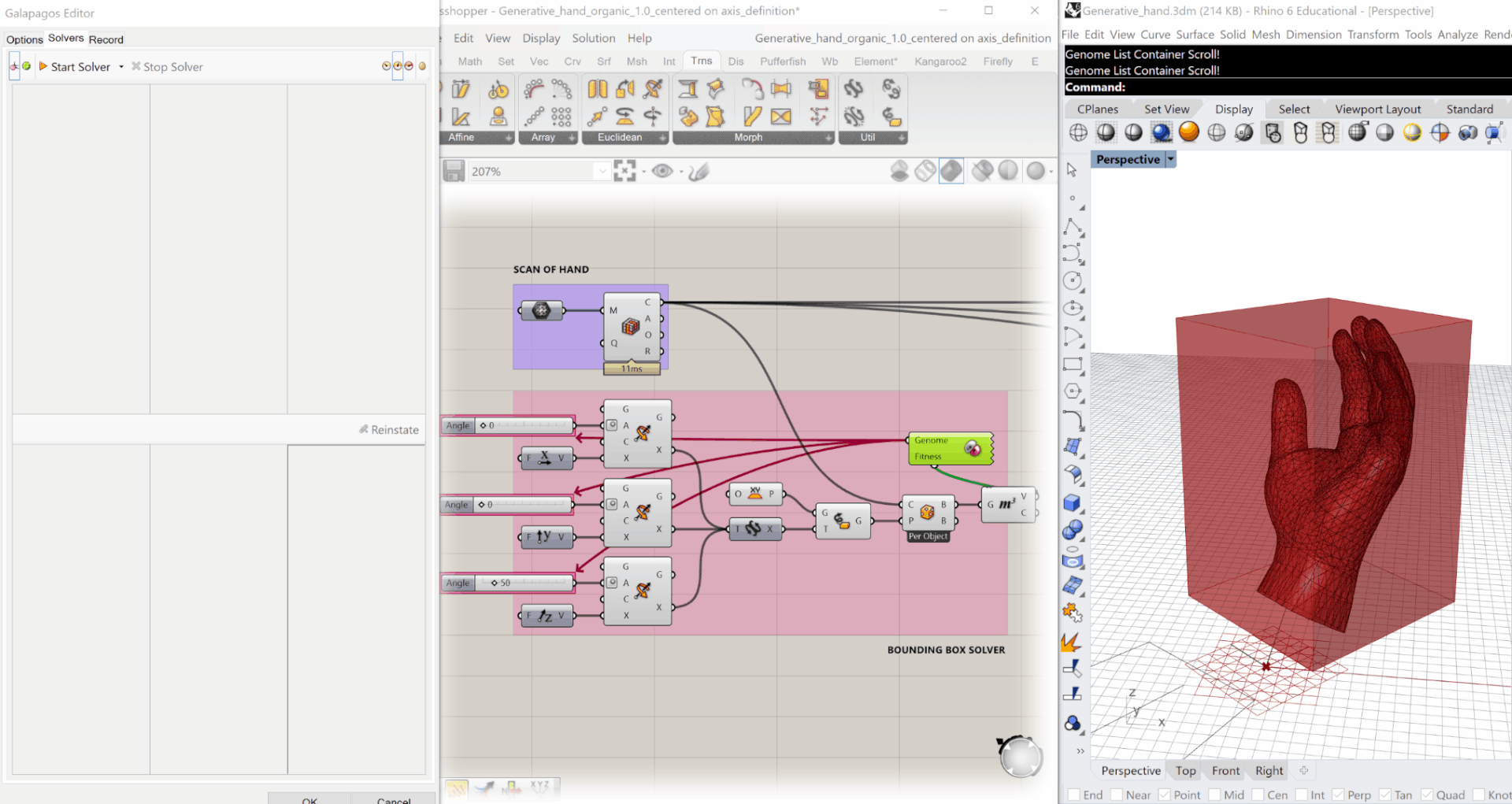The height and width of the screenshot is (804, 1512).
Task: Select the Rhino Circle tool
Action: (x=1073, y=281)
